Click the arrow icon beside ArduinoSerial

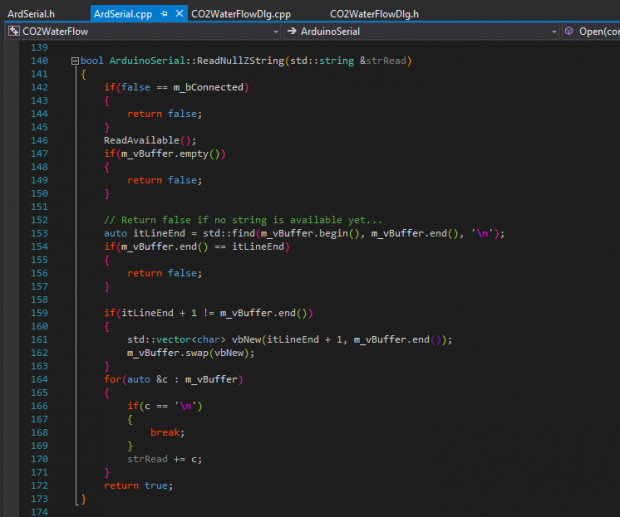click(x=292, y=31)
